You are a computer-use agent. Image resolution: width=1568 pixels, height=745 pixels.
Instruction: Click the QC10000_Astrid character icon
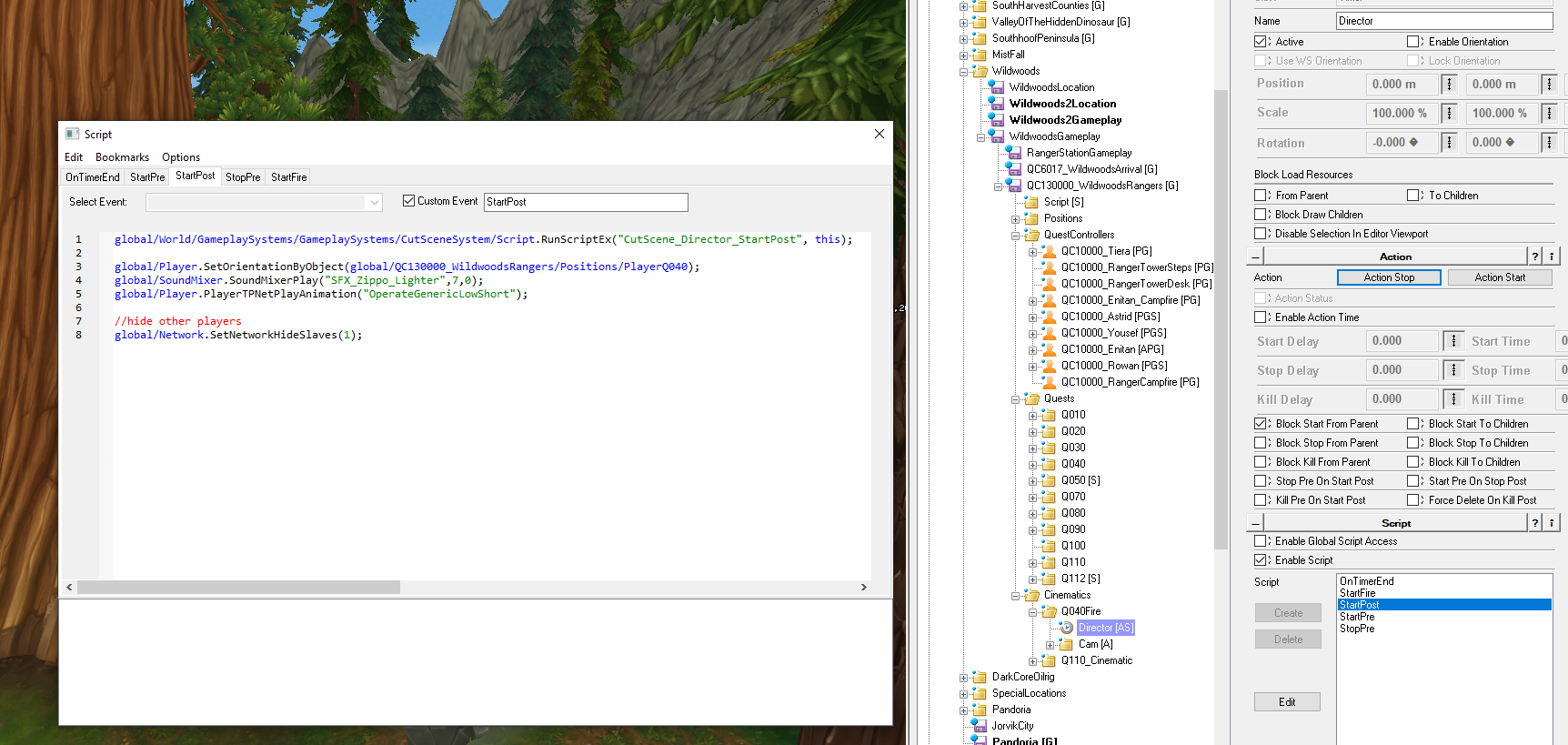1049,317
